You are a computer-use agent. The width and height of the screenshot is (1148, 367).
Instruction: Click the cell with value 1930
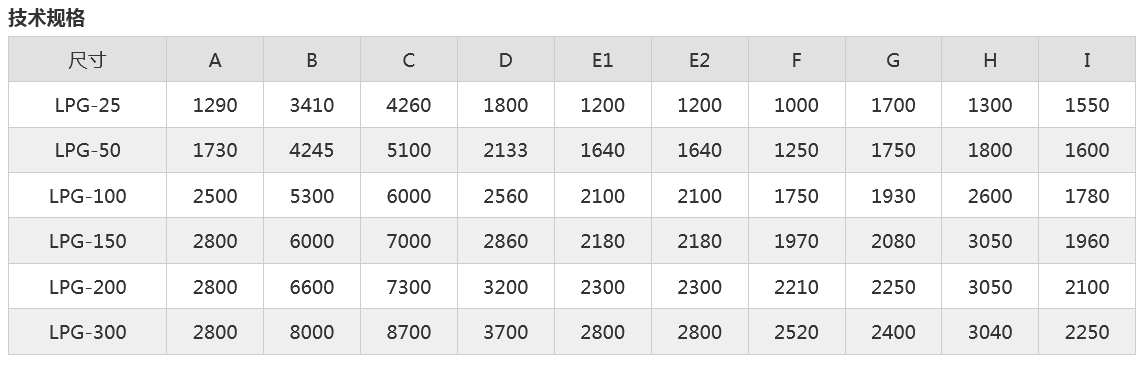(x=893, y=196)
